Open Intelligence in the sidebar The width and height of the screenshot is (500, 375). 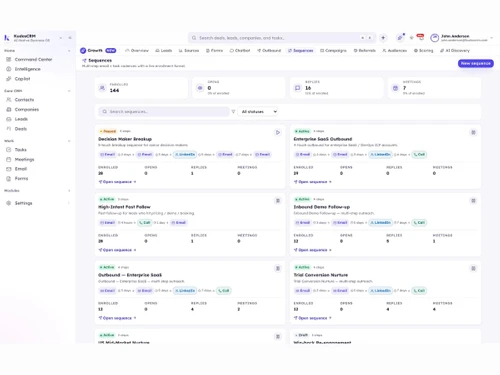pyautogui.click(x=28, y=69)
